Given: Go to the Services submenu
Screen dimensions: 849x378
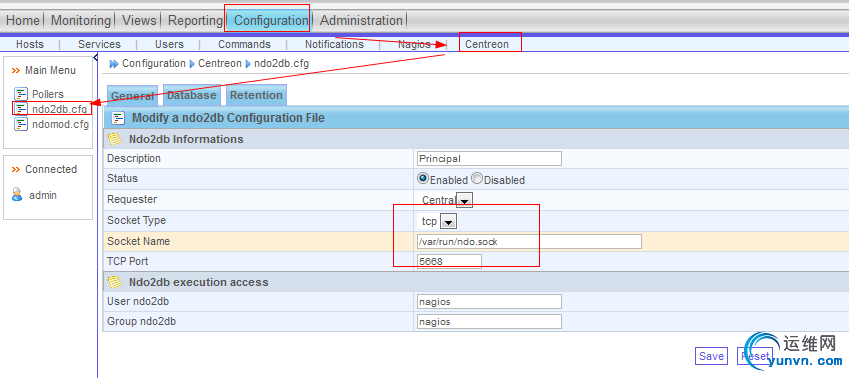Looking at the screenshot, I should pos(99,44).
